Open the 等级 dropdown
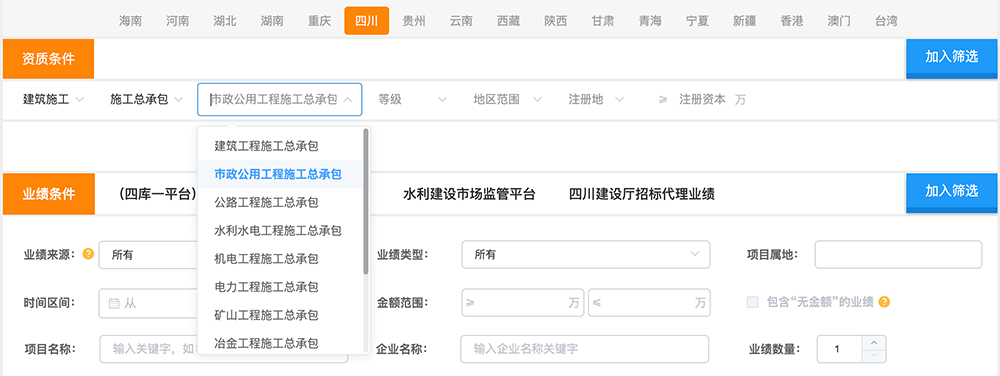The height and width of the screenshot is (376, 1000). (412, 99)
